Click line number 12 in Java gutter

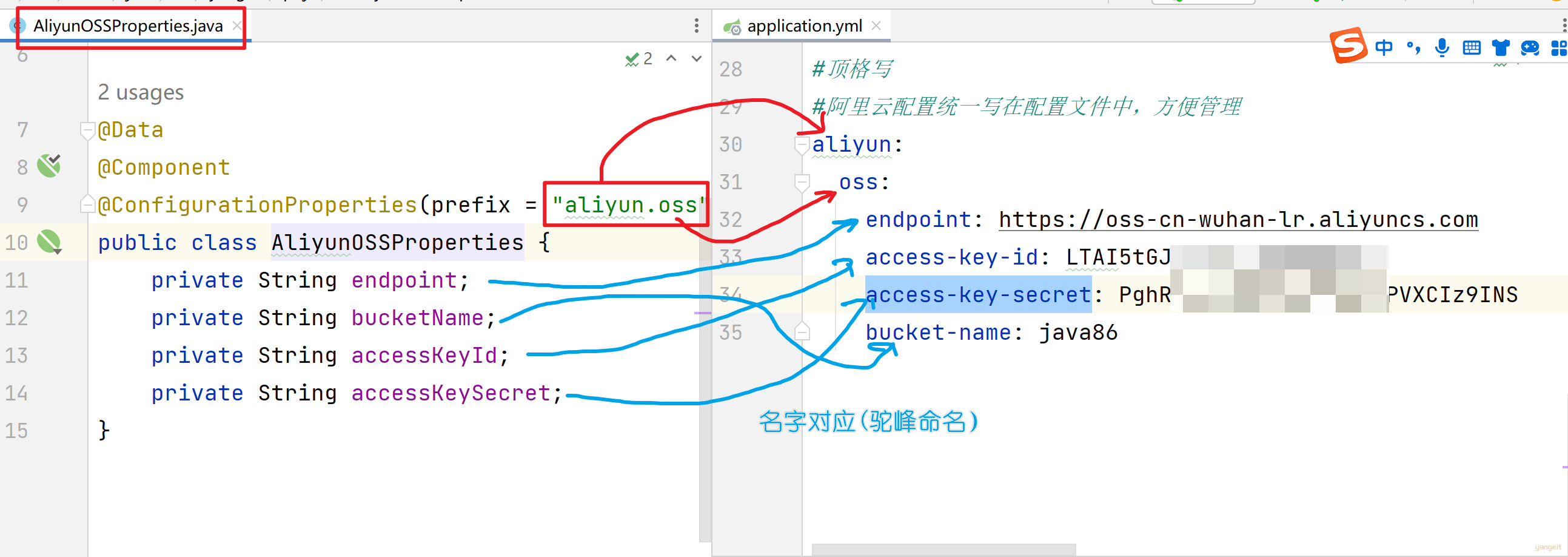click(x=16, y=318)
